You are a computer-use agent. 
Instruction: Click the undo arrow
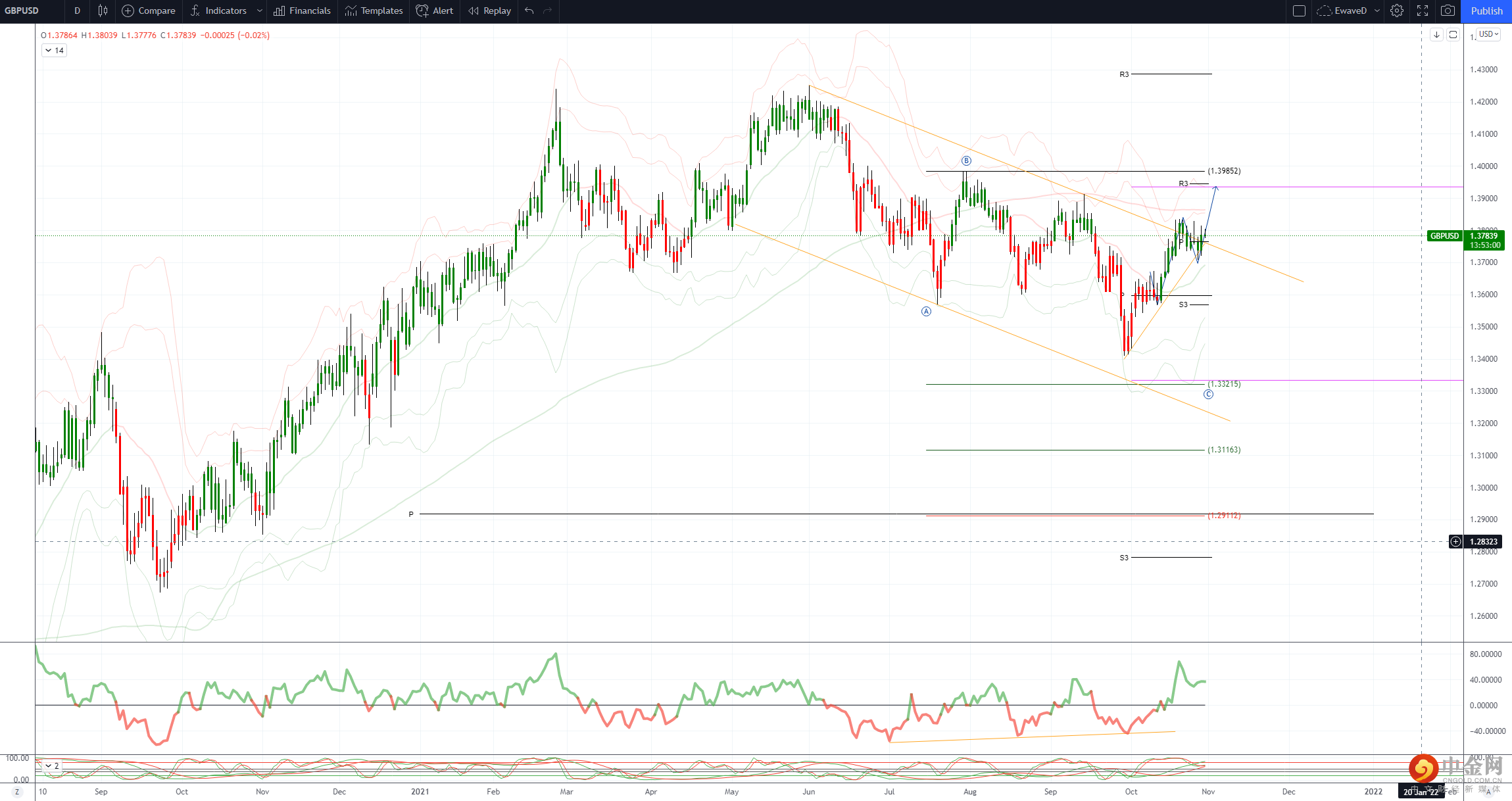[529, 11]
